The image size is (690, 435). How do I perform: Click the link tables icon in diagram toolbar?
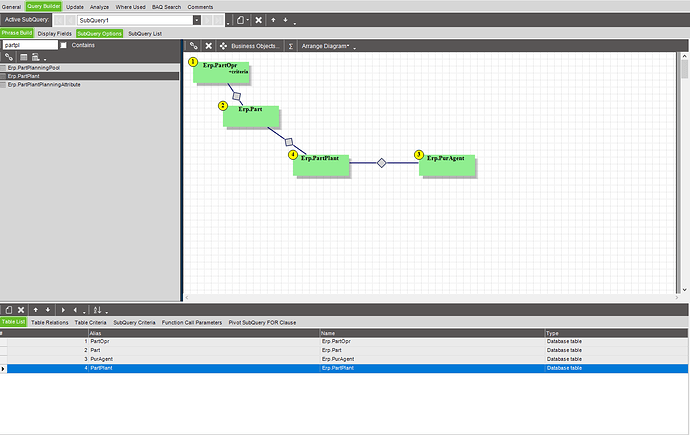194,46
